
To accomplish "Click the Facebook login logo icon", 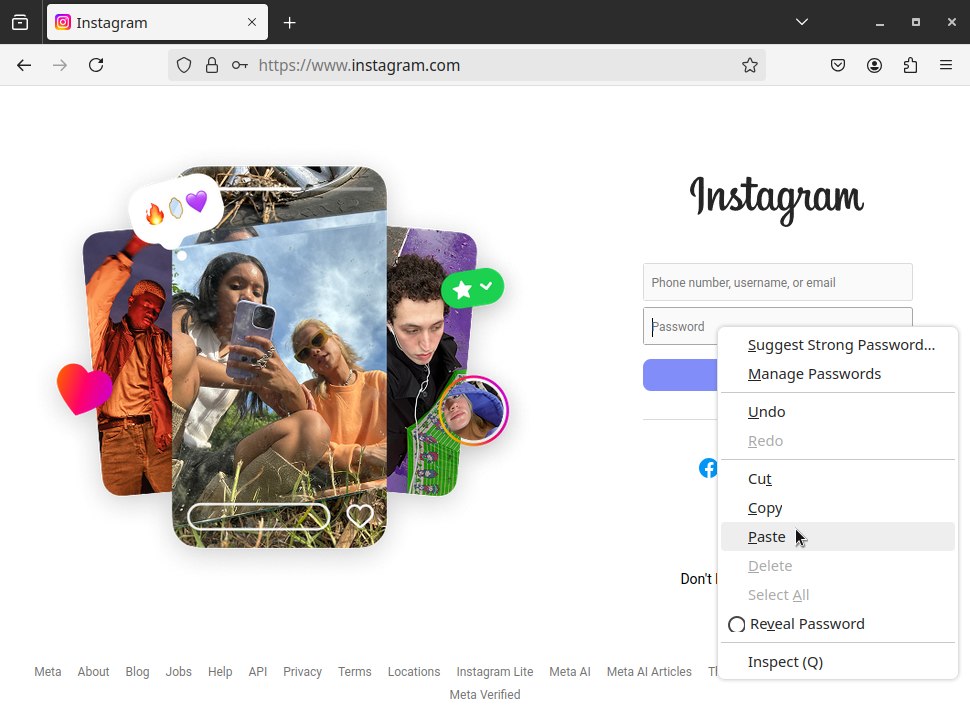I will click(708, 468).
